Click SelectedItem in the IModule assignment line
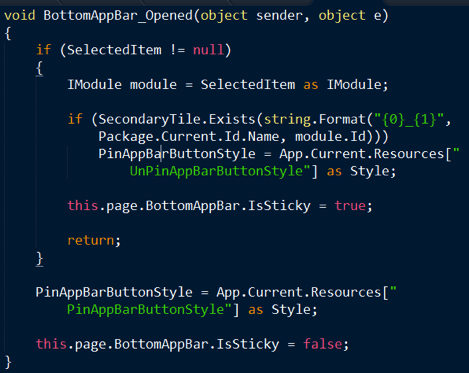The width and height of the screenshot is (469, 373). coord(248,85)
